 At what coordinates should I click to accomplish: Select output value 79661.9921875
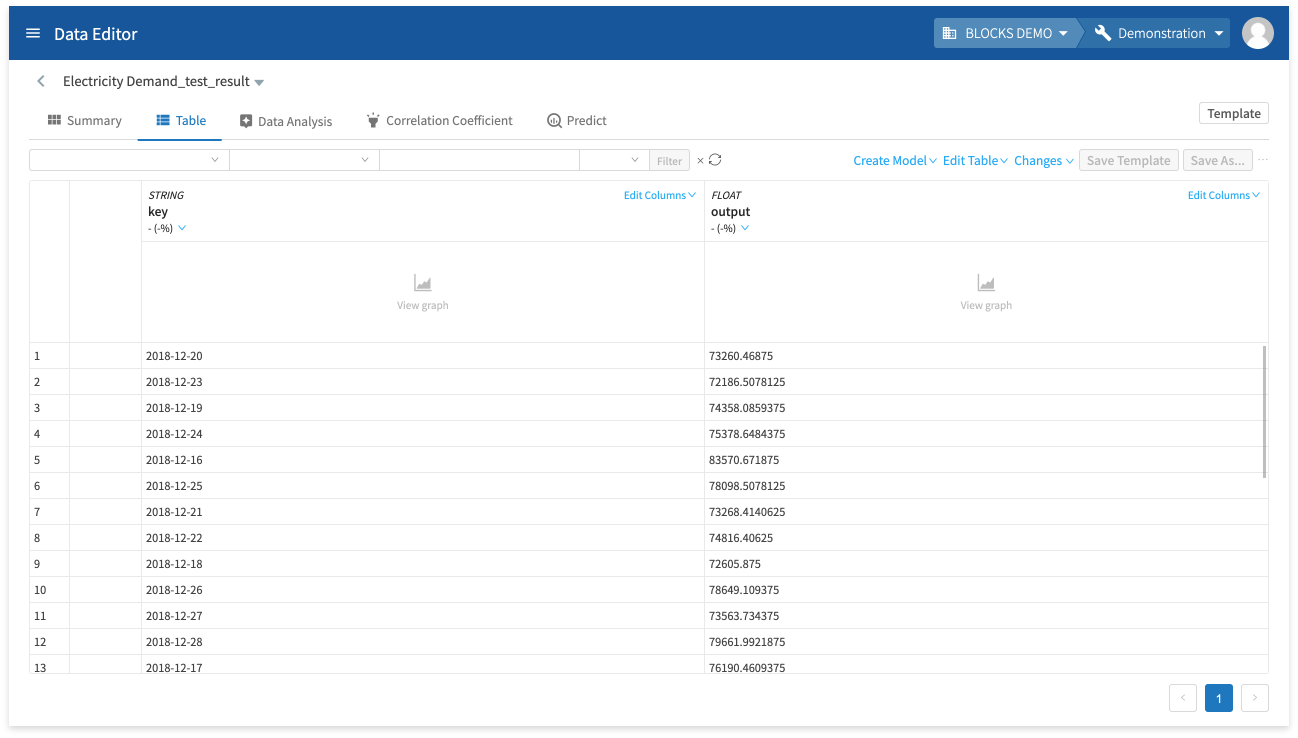[986, 642]
